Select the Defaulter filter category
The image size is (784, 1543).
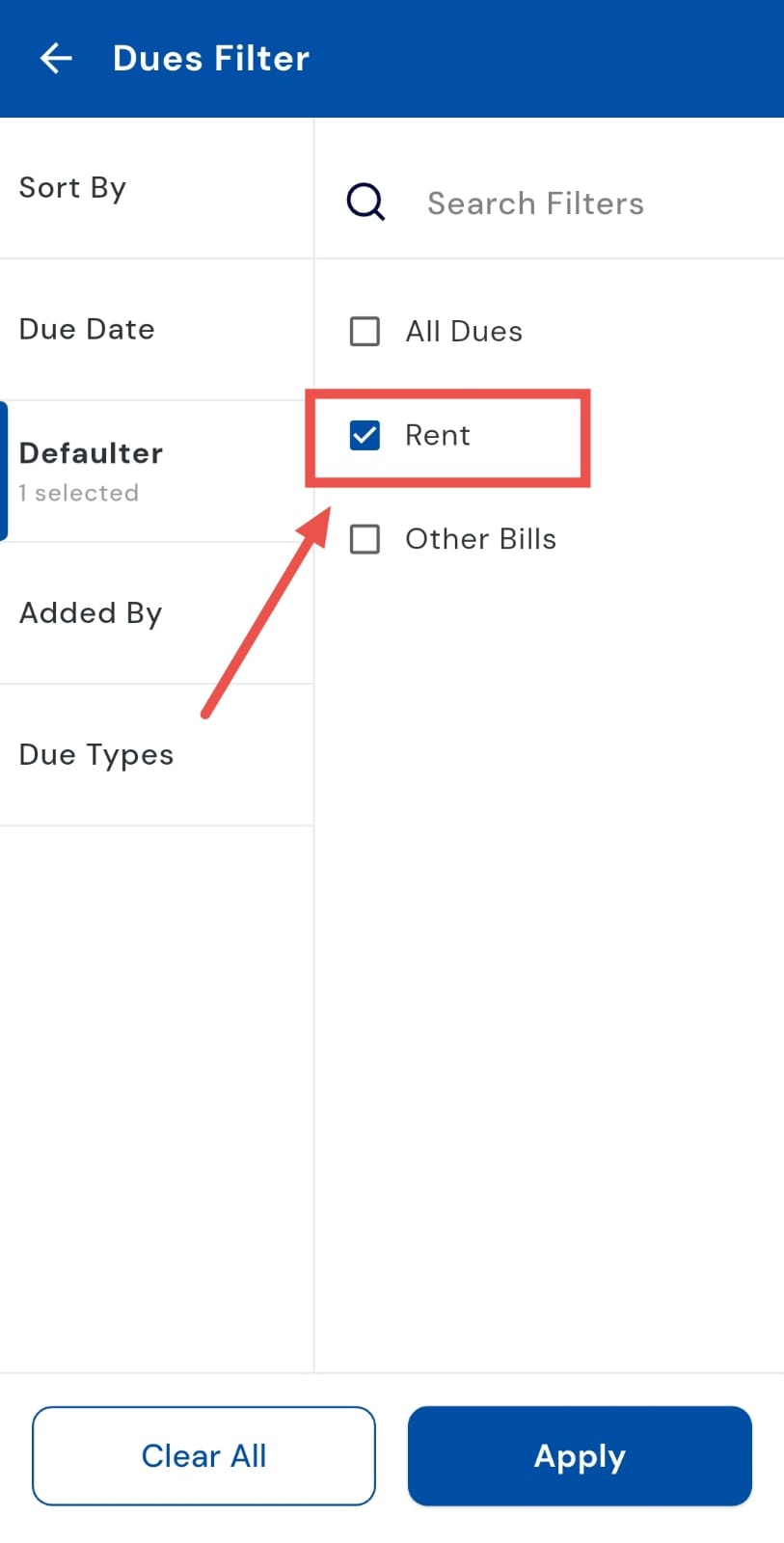(x=92, y=453)
